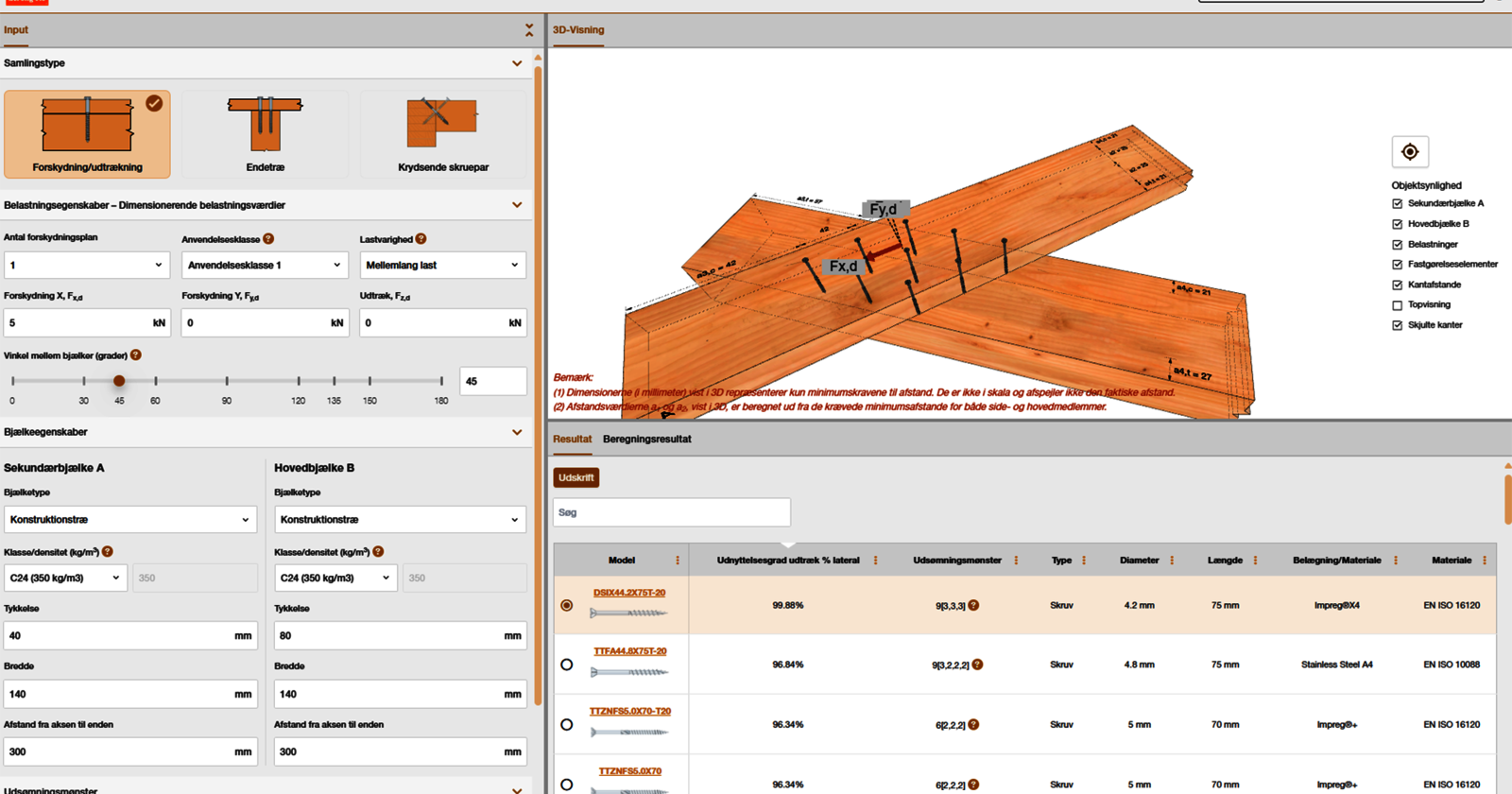Collapse the Samlingstype section
The height and width of the screenshot is (794, 1512).
[517, 63]
